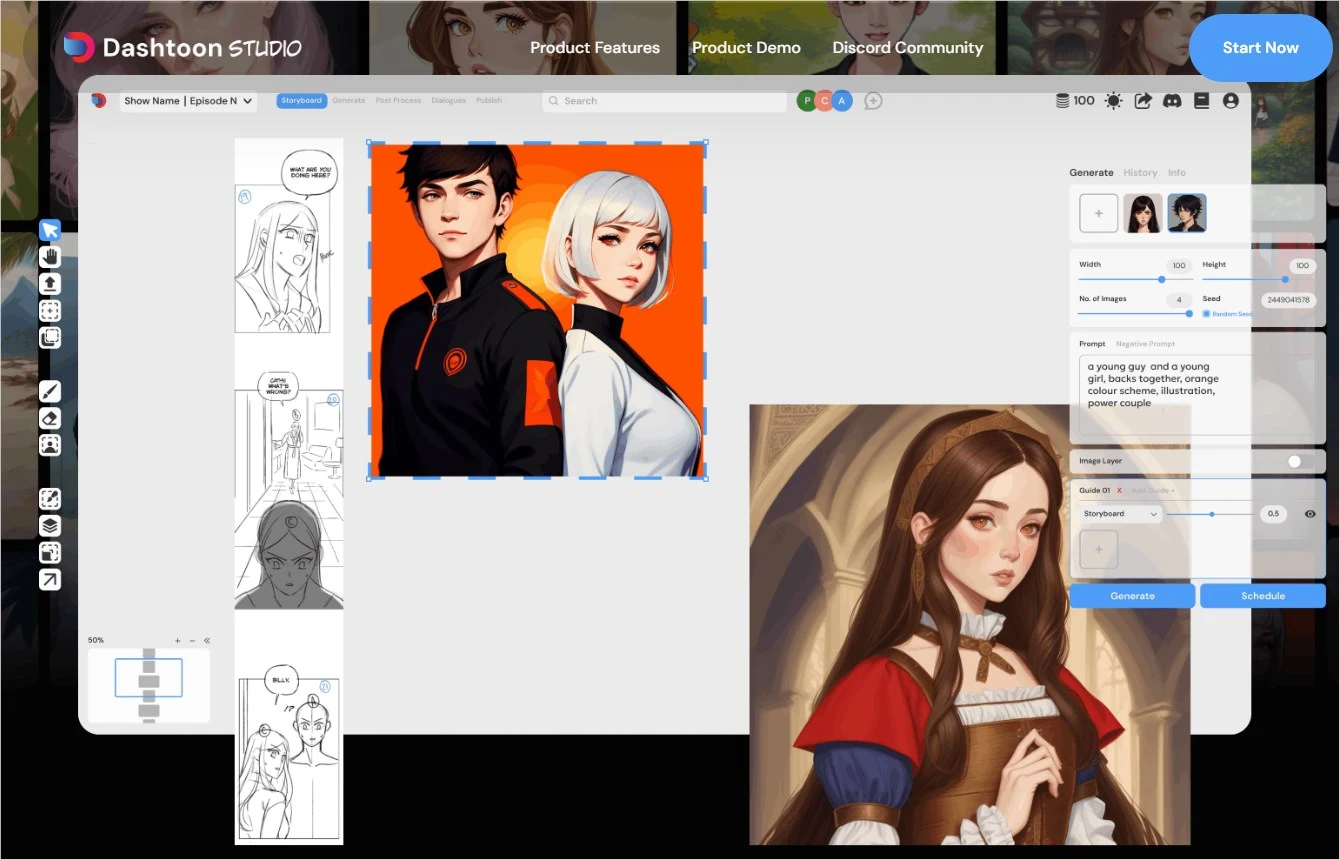Click Add Guide + link

1152,490
